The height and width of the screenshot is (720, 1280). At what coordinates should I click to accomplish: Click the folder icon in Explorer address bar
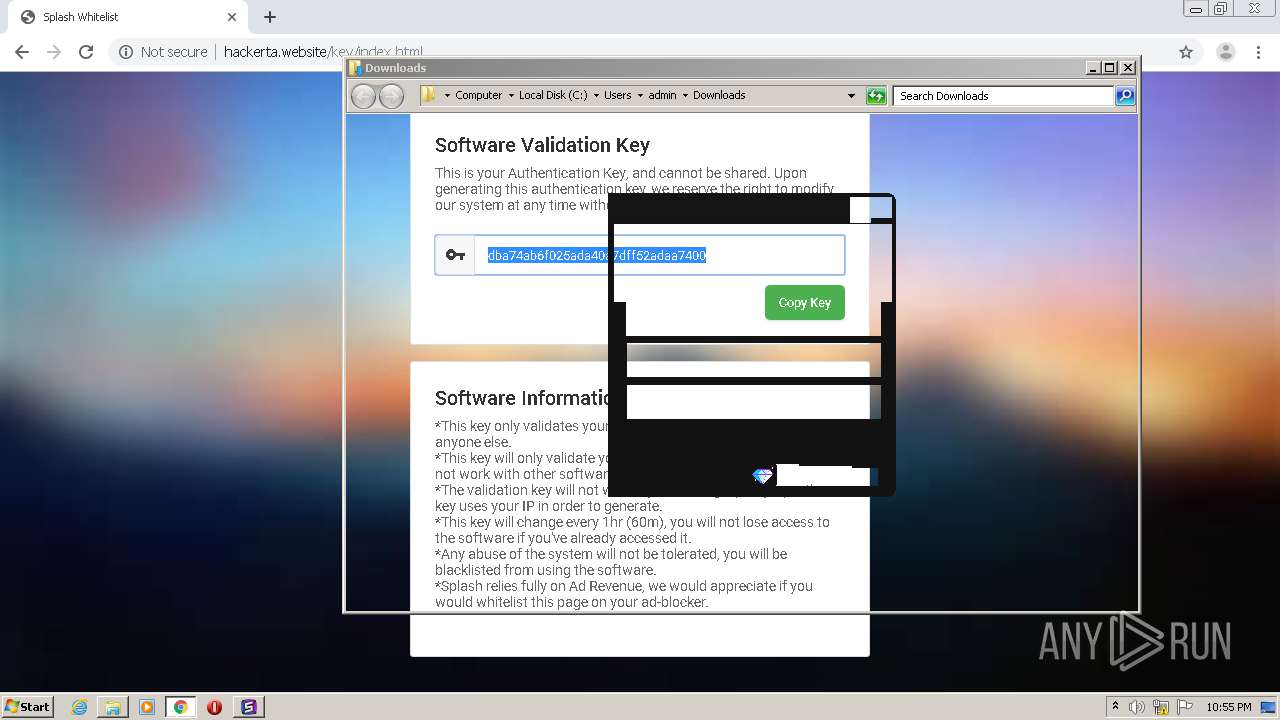pos(428,95)
